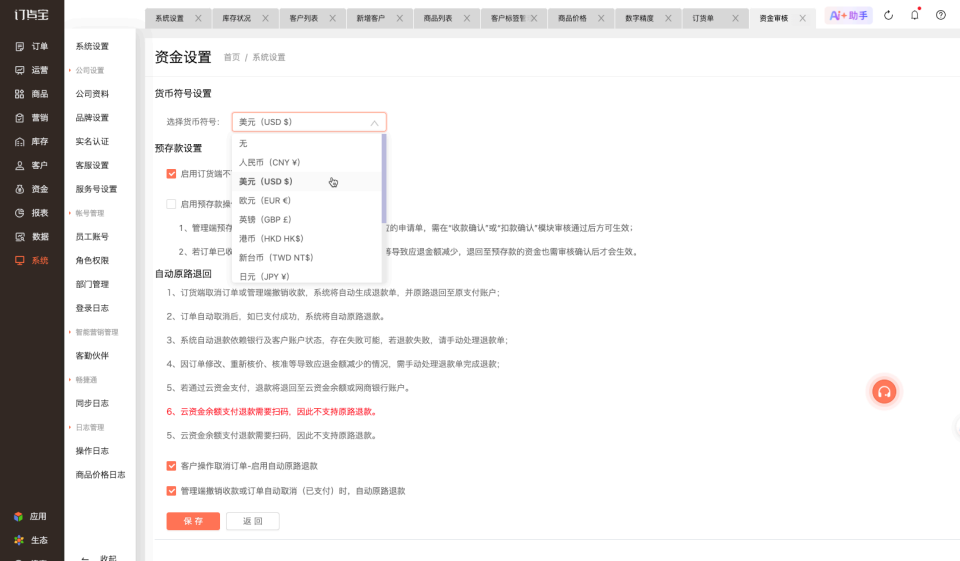
Task: Open 角色权限 in the submenu
Action: coord(92,260)
